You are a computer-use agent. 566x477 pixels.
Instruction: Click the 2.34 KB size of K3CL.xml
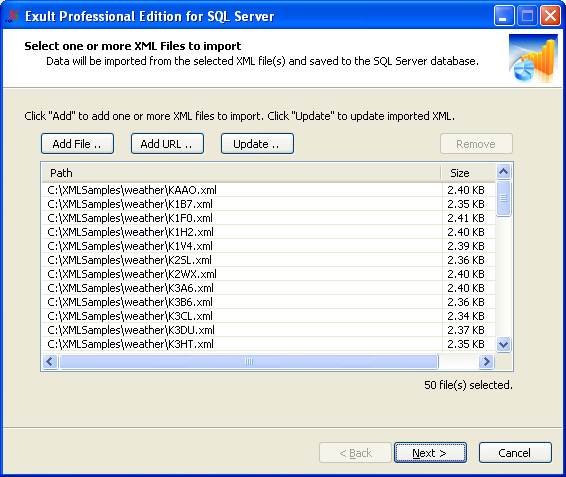tap(466, 316)
